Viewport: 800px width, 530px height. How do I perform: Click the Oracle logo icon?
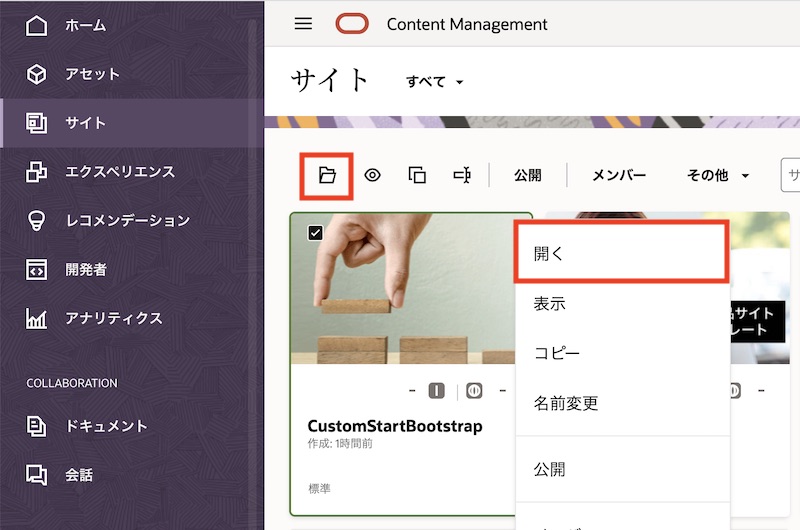352,24
